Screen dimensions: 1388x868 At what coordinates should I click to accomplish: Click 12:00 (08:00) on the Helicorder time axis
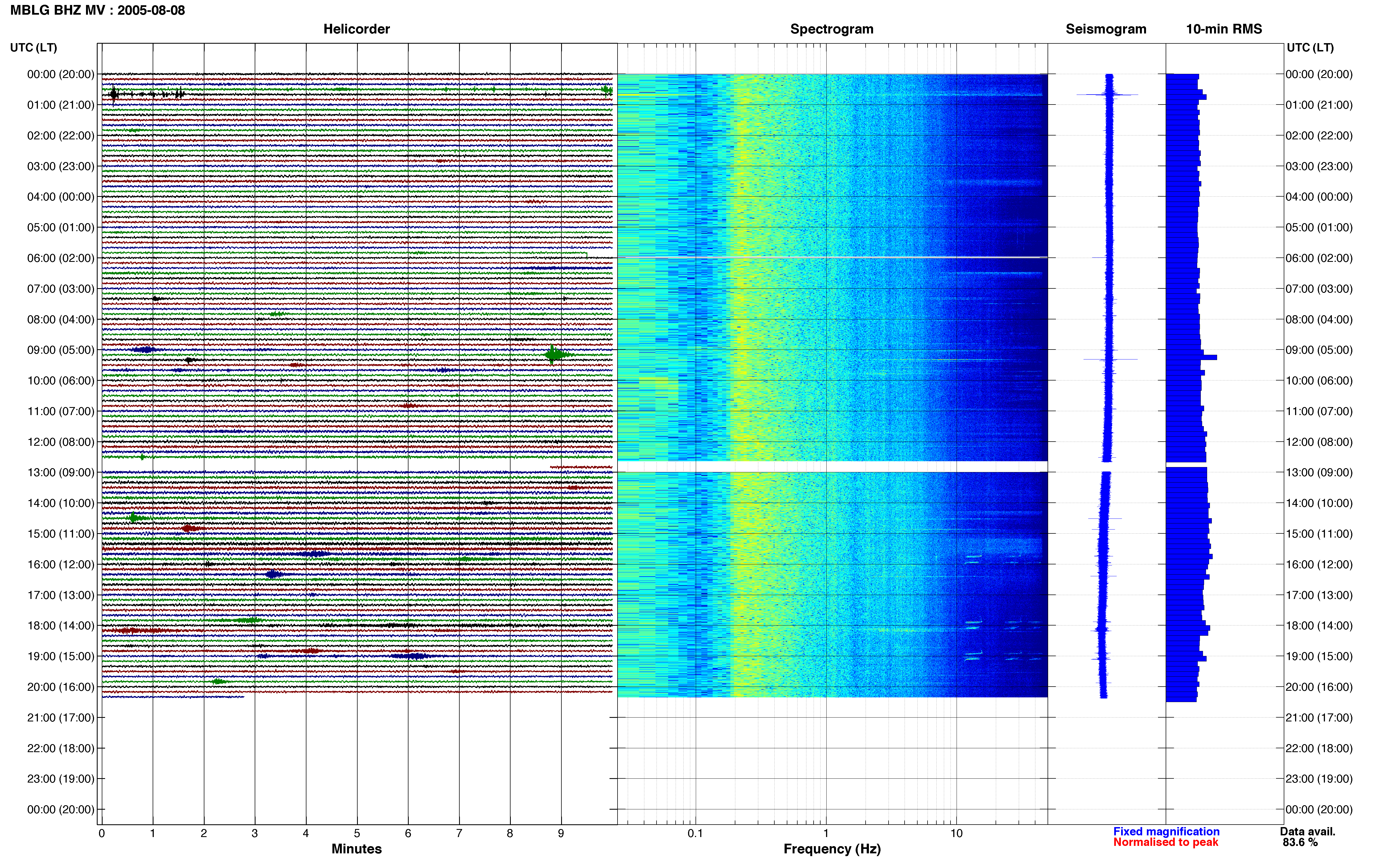[x=61, y=442]
